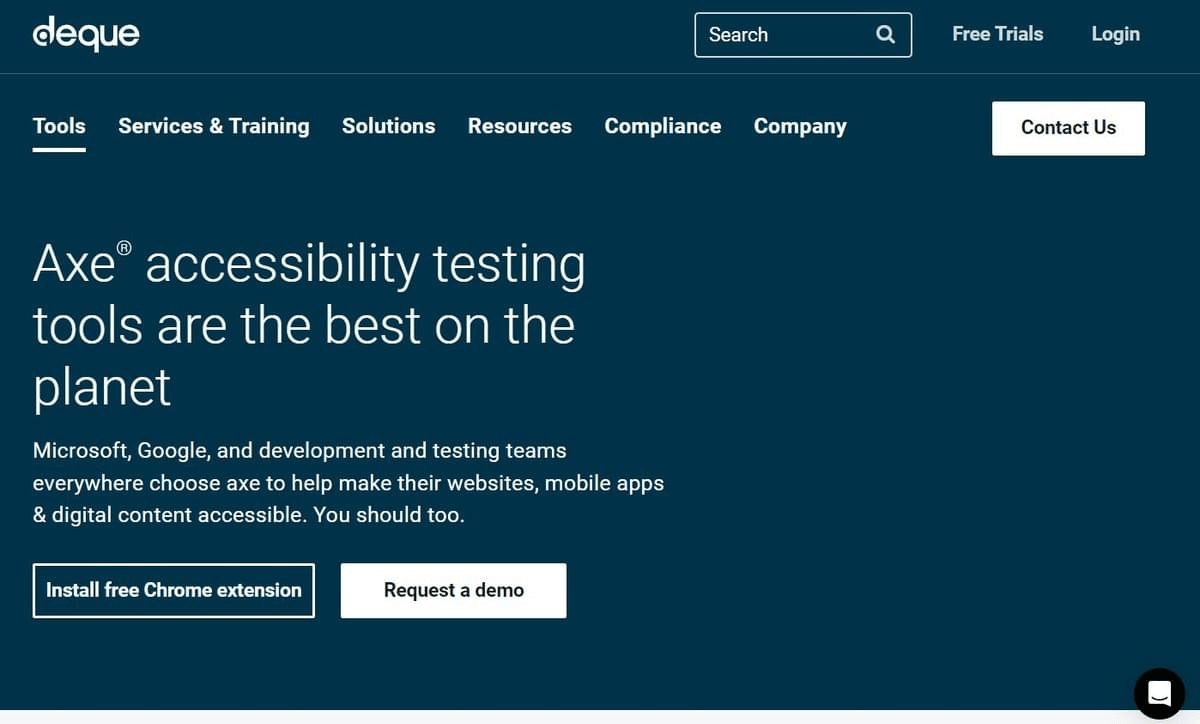This screenshot has height=724, width=1200.
Task: Click Install free Chrome extension button
Action: (x=174, y=590)
